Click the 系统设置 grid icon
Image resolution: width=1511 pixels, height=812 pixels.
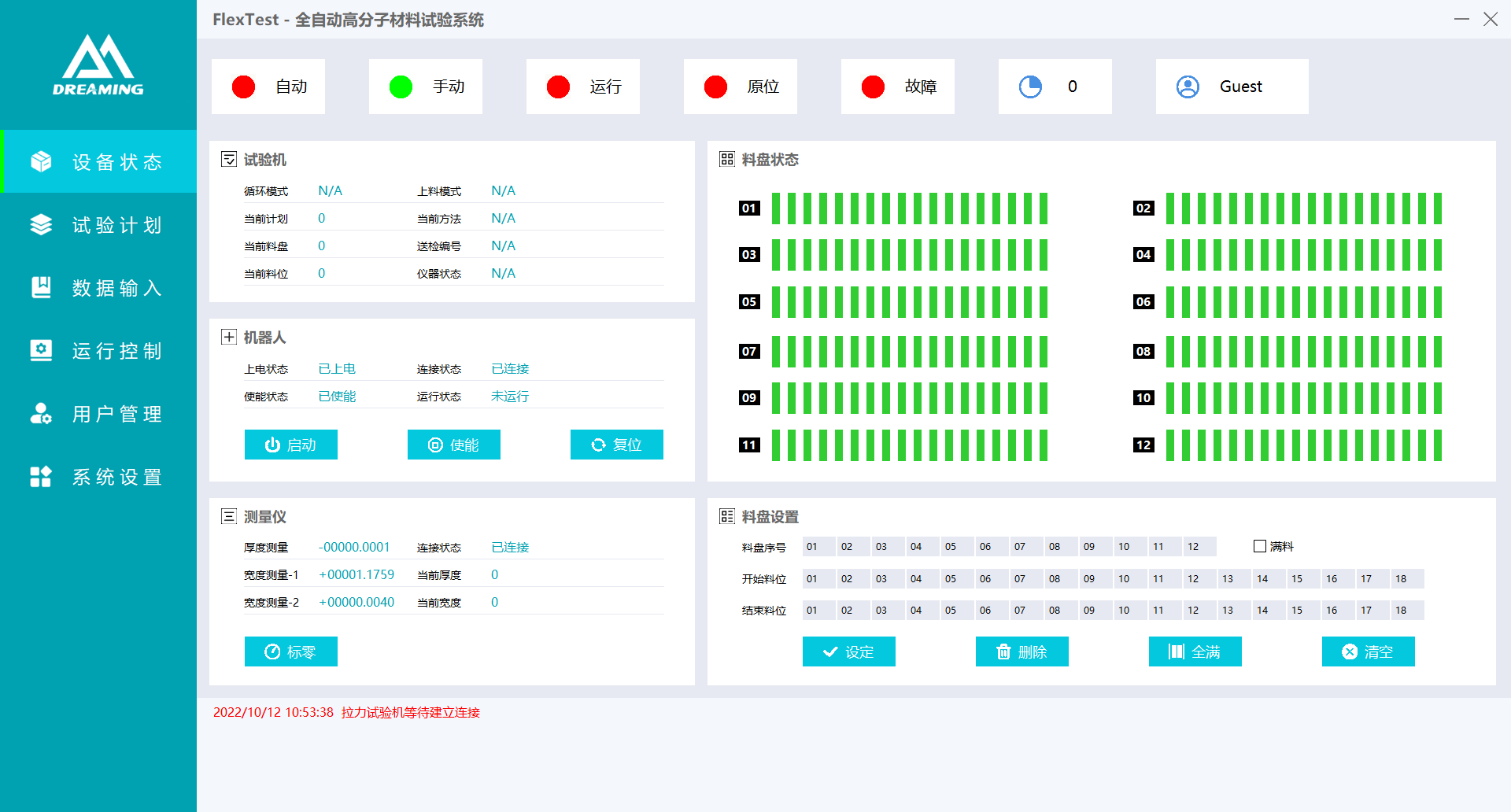tap(41, 476)
